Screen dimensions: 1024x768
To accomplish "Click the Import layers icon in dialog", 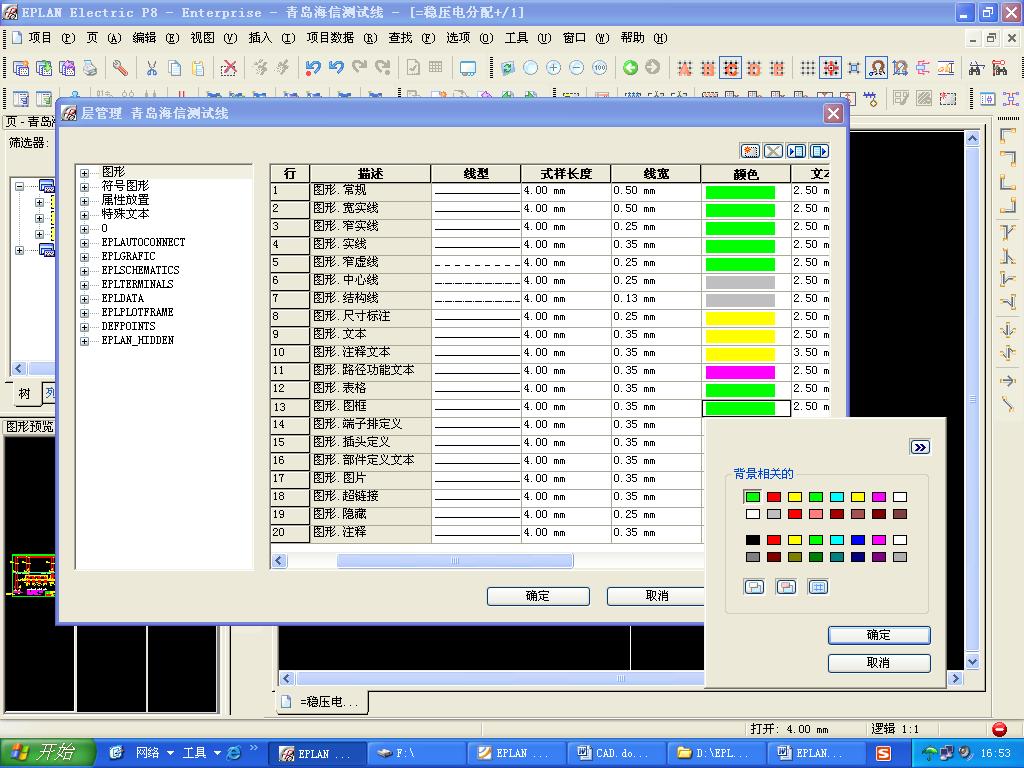I will click(796, 151).
